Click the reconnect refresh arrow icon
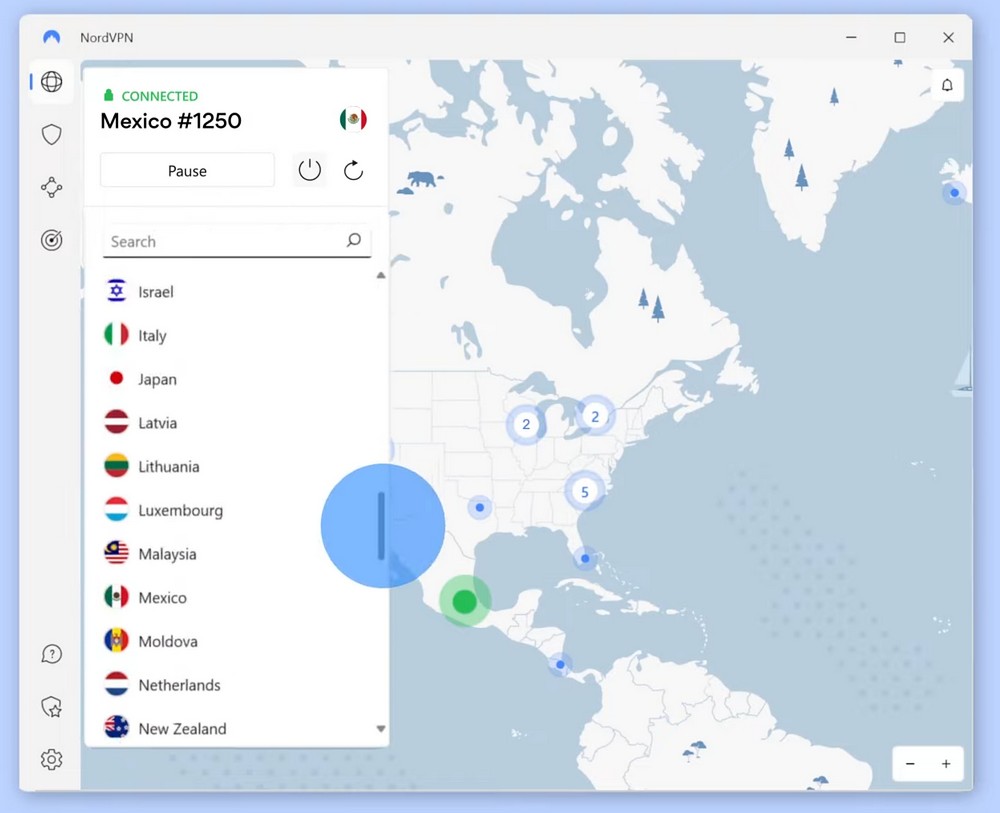 coord(353,170)
